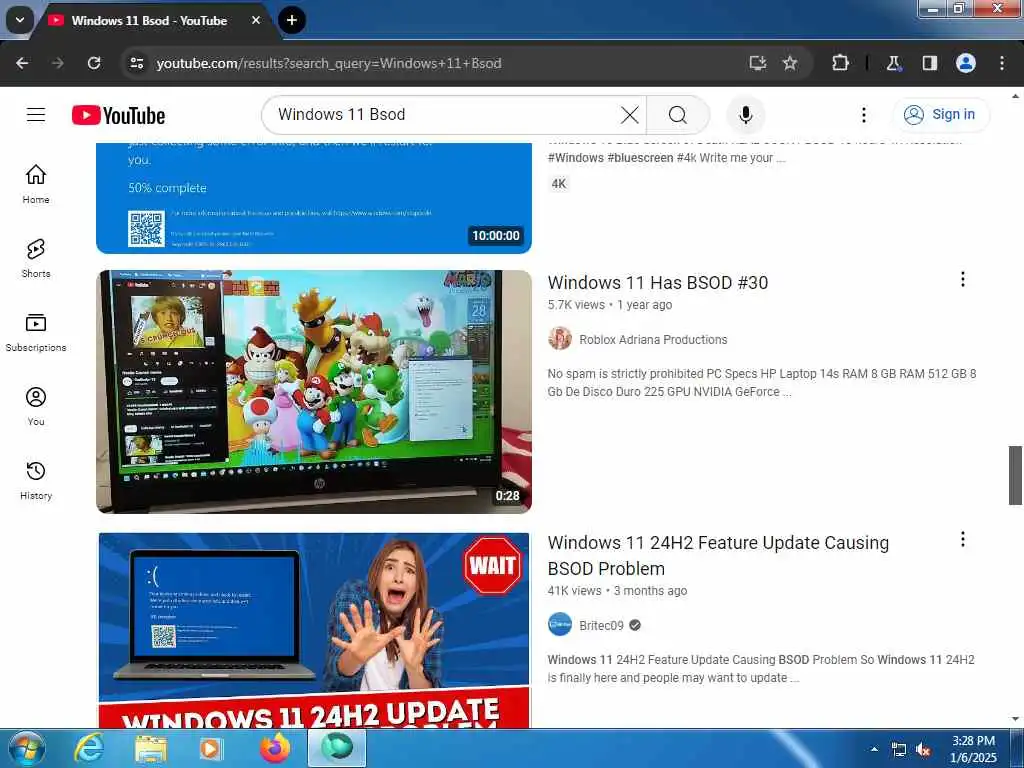Image resolution: width=1024 pixels, height=768 pixels.
Task: Open Chrome Labs flask icon
Action: pos(893,63)
